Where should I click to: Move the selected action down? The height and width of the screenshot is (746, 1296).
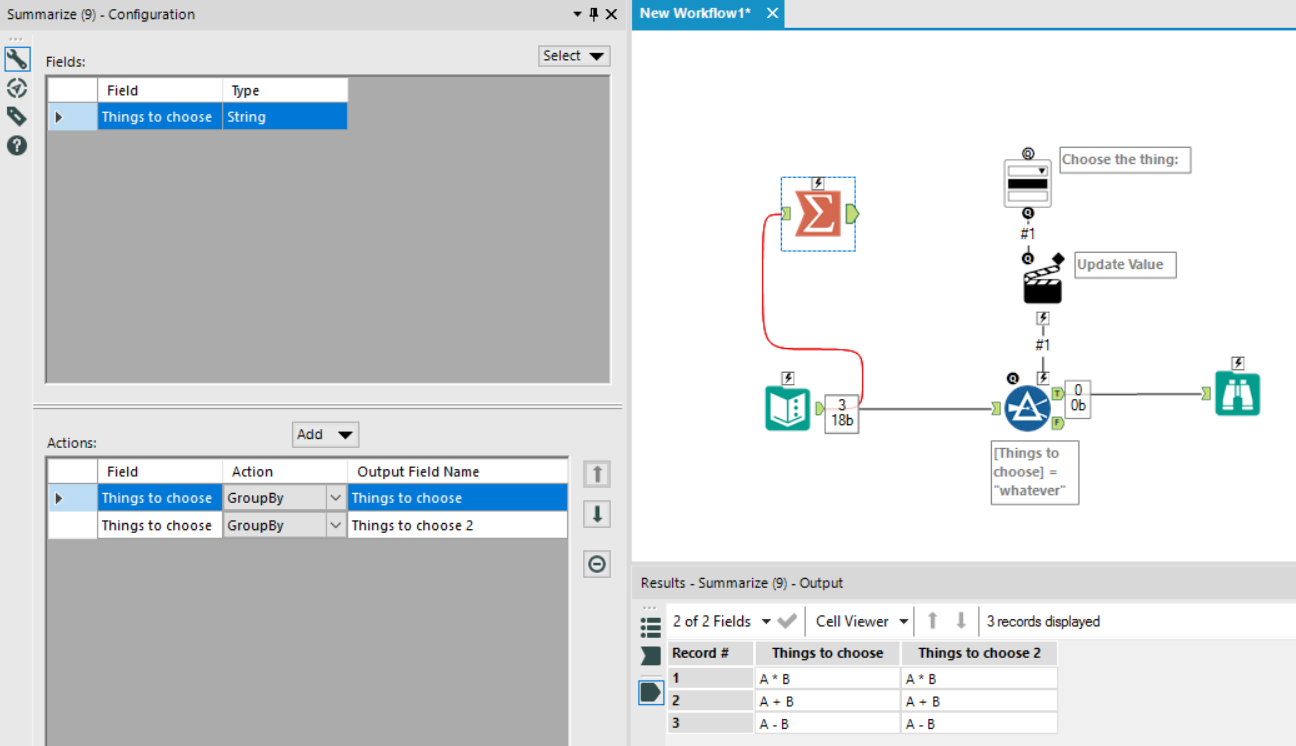[597, 514]
